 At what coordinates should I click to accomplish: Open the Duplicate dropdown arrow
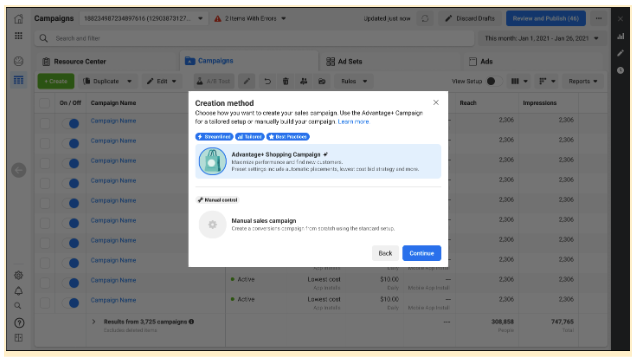(129, 81)
